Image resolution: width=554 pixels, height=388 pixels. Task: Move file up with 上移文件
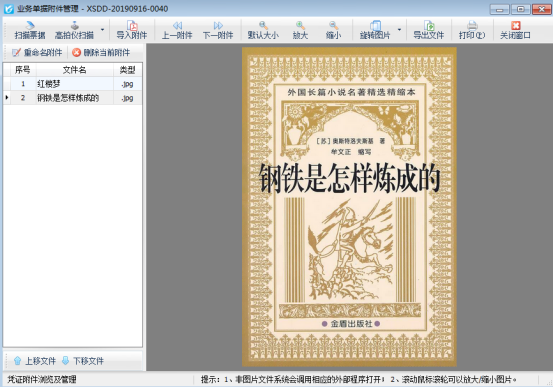(35, 361)
